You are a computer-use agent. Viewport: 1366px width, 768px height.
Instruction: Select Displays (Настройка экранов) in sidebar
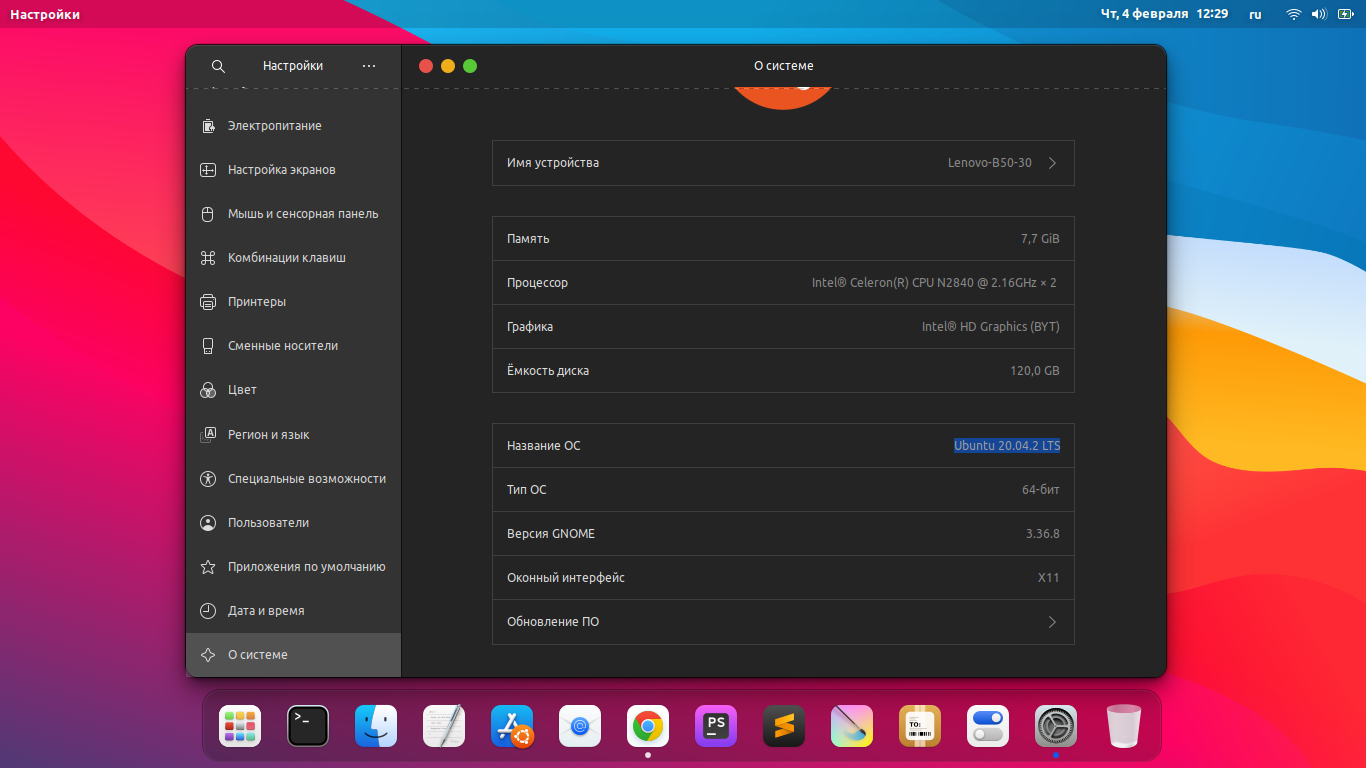pyautogui.click(x=281, y=170)
